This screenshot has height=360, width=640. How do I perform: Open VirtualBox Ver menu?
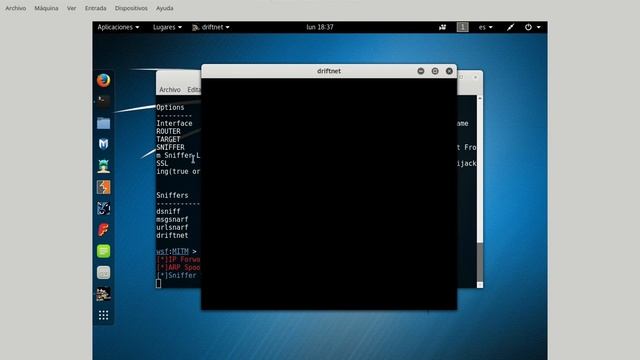tap(71, 8)
